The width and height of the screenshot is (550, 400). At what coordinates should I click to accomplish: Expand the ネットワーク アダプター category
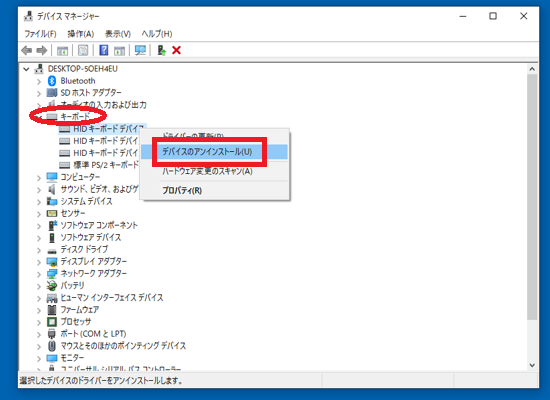pos(39,274)
